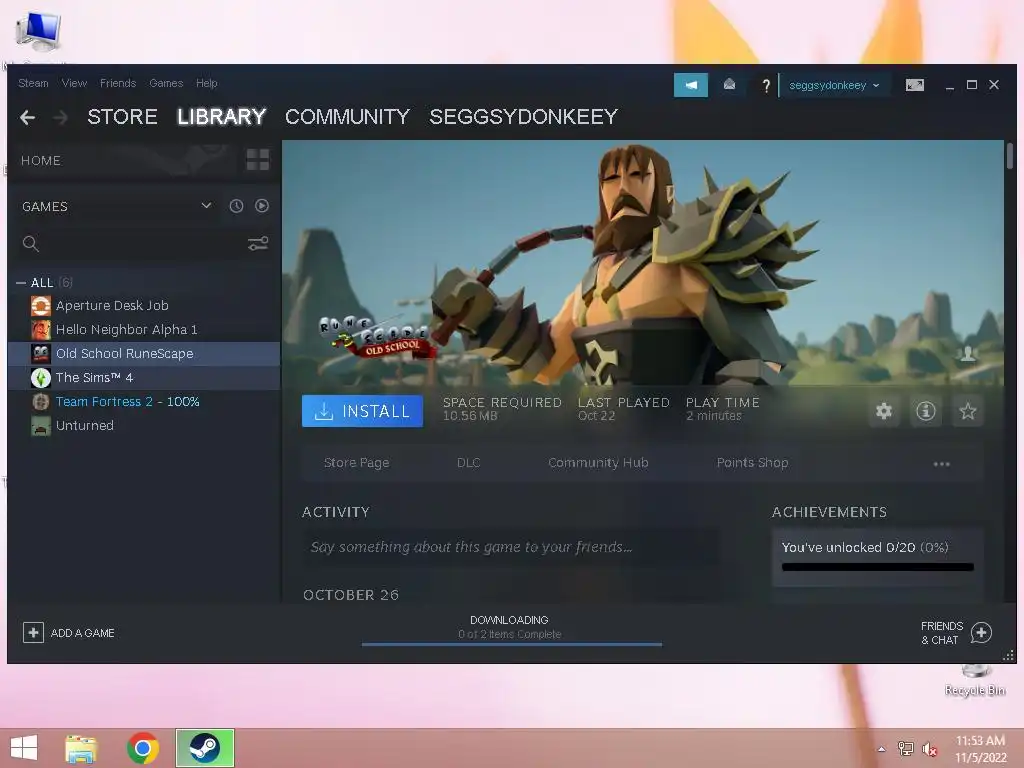Click the achievements progress bar
This screenshot has width=1024, height=768.
tap(878, 567)
